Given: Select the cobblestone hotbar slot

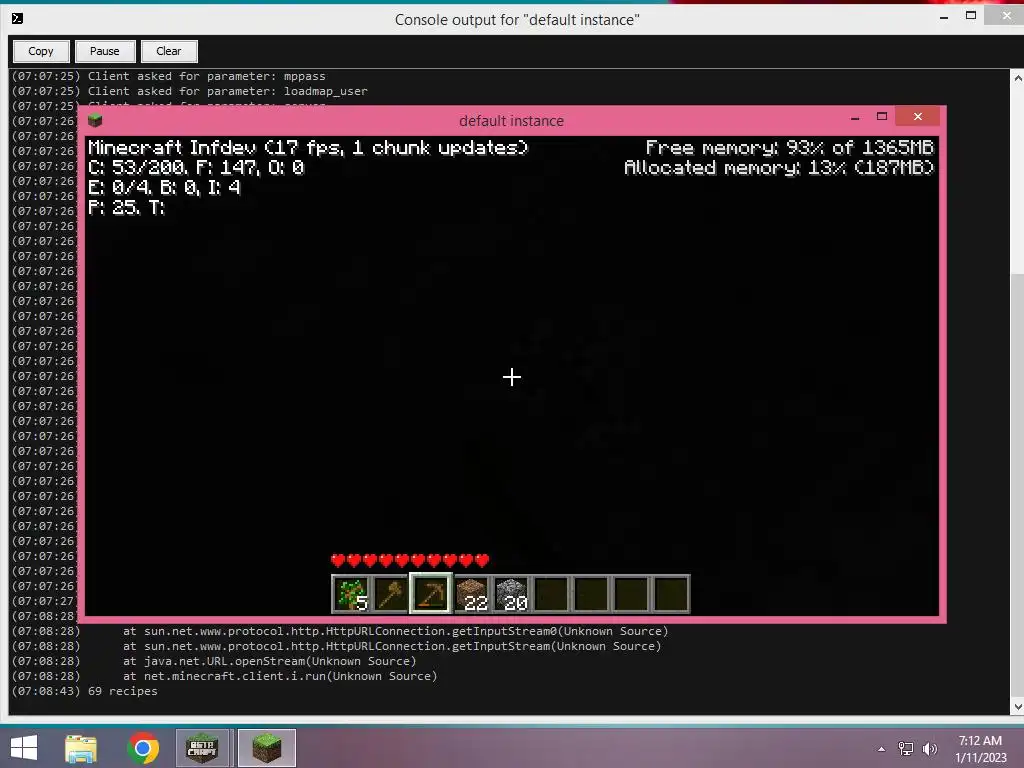Looking at the screenshot, I should tap(511, 594).
